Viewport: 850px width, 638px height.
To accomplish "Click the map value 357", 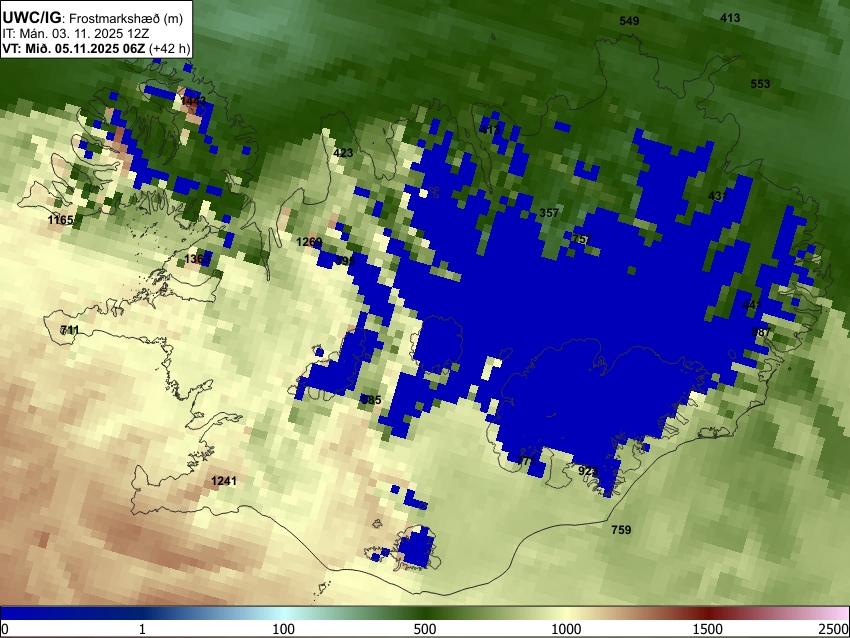I will coord(549,213).
